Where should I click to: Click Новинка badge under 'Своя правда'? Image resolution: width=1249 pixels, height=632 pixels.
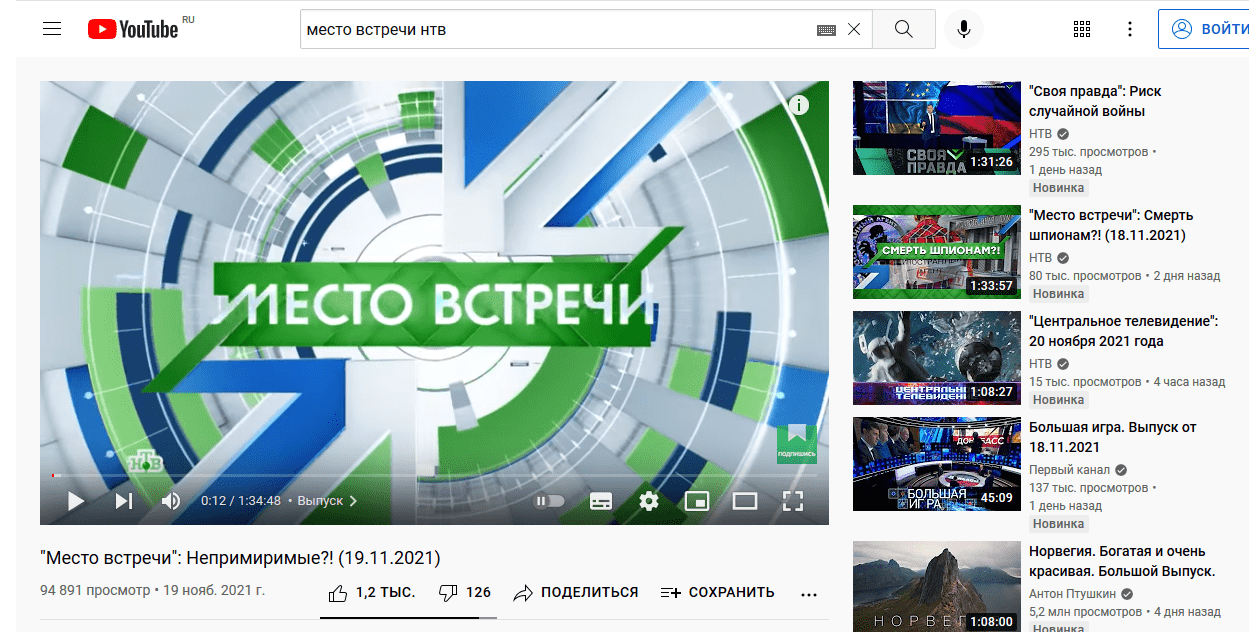pos(1058,188)
